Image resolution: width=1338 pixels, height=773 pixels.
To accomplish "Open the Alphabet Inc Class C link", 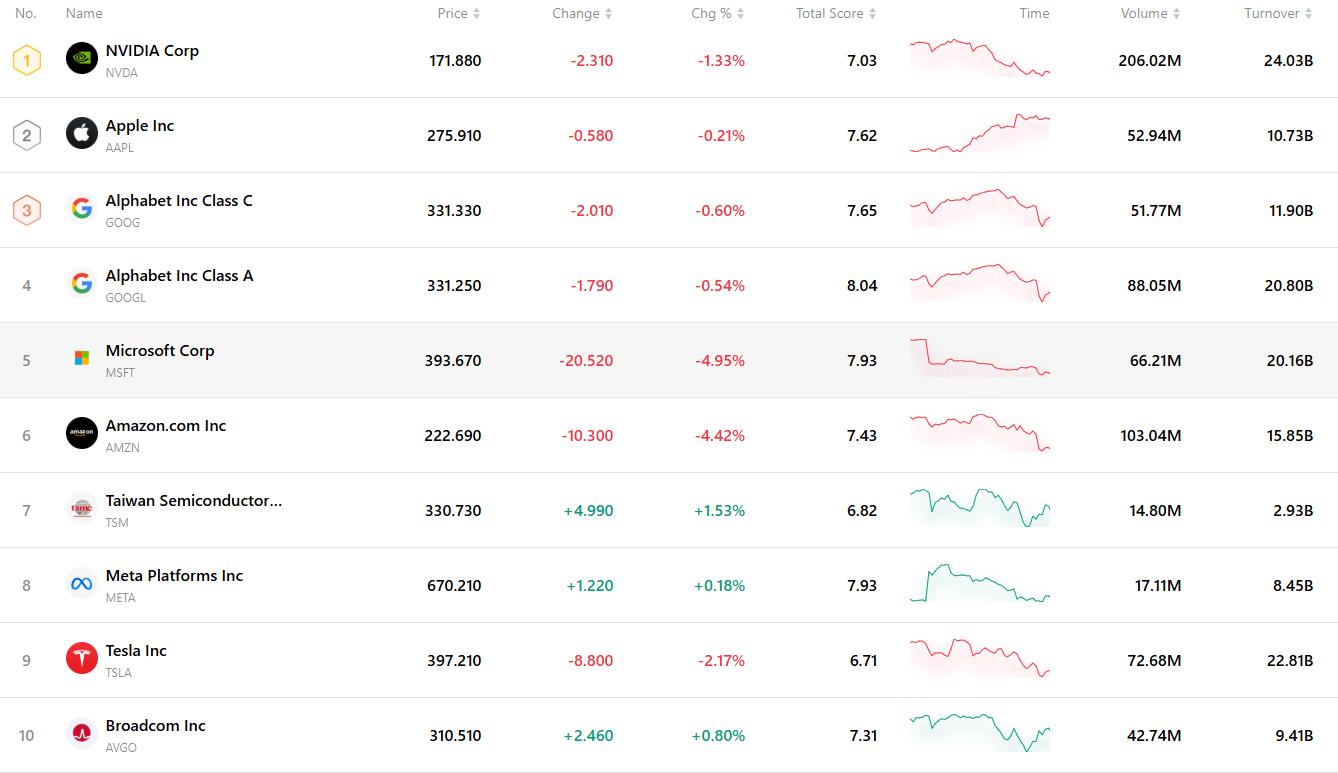I will pyautogui.click(x=179, y=200).
